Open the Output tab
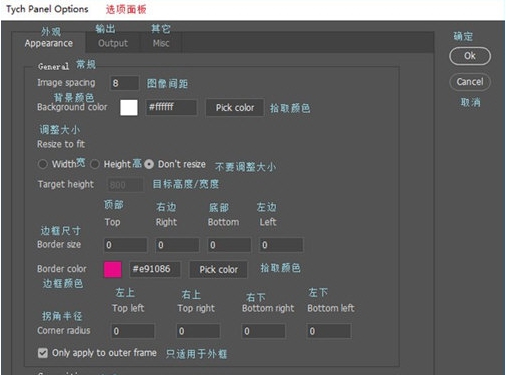Viewport: 506px width, 375px height. pos(113,43)
